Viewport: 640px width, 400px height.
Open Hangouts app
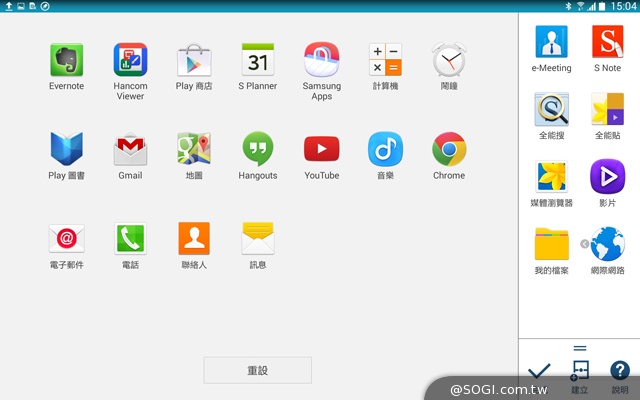(258, 149)
